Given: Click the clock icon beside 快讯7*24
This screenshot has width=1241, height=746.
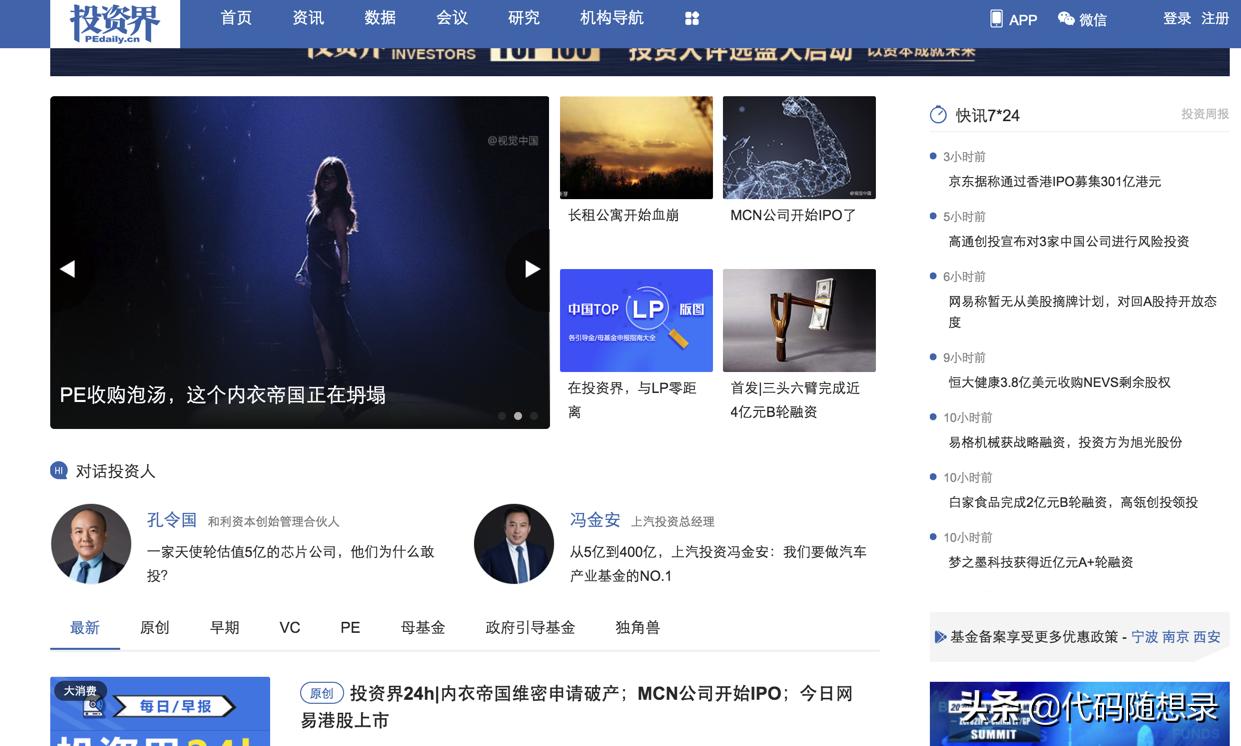Looking at the screenshot, I should coord(936,114).
